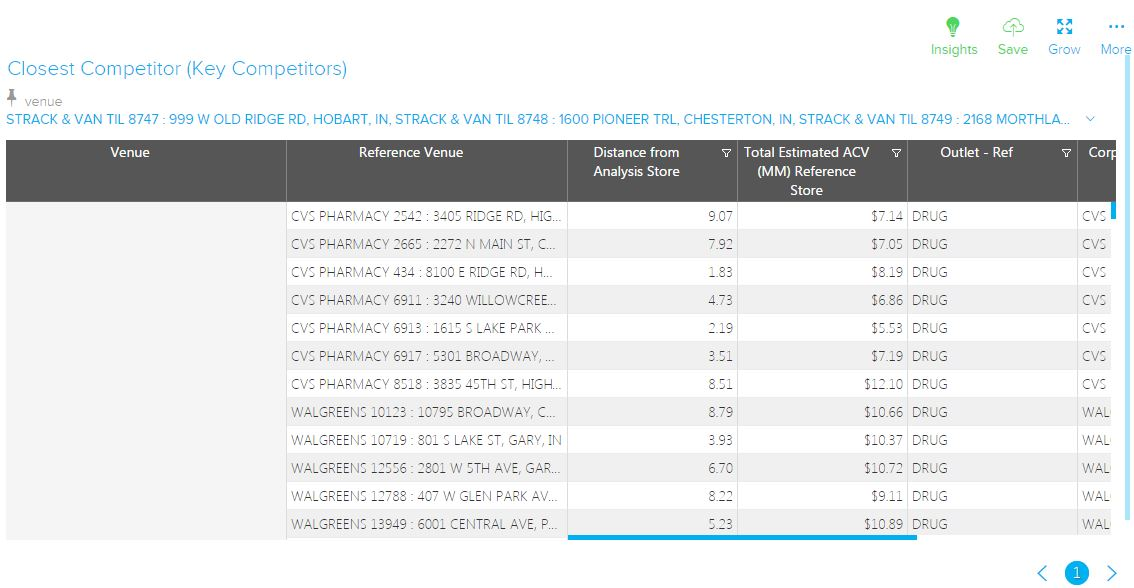Viewport: 1134px width, 588px height.
Task: Click the Closest Competitor (Key Competitors) title
Action: [x=177, y=69]
